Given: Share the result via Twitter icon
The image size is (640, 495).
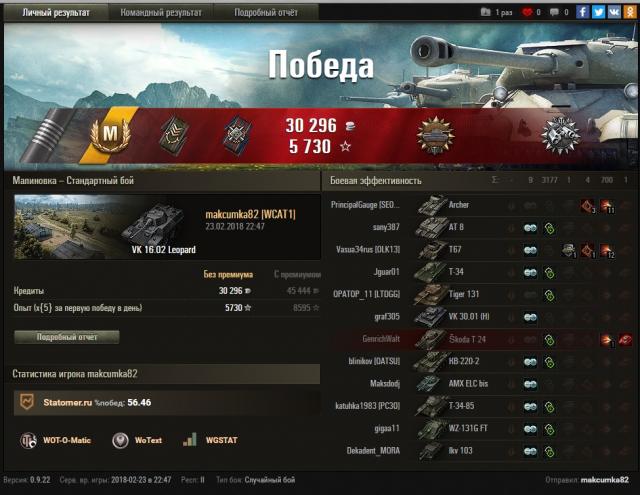Looking at the screenshot, I should click(x=598, y=12).
